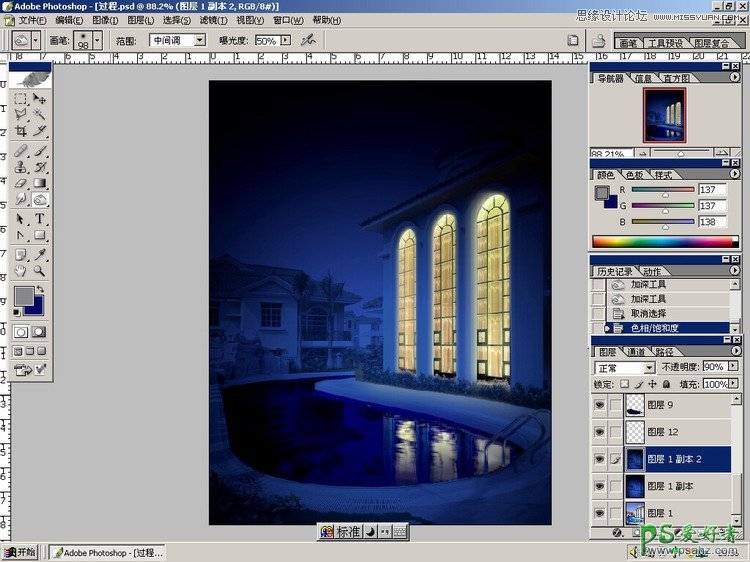
Task: Toggle visibility of 图层 12
Action: (599, 432)
